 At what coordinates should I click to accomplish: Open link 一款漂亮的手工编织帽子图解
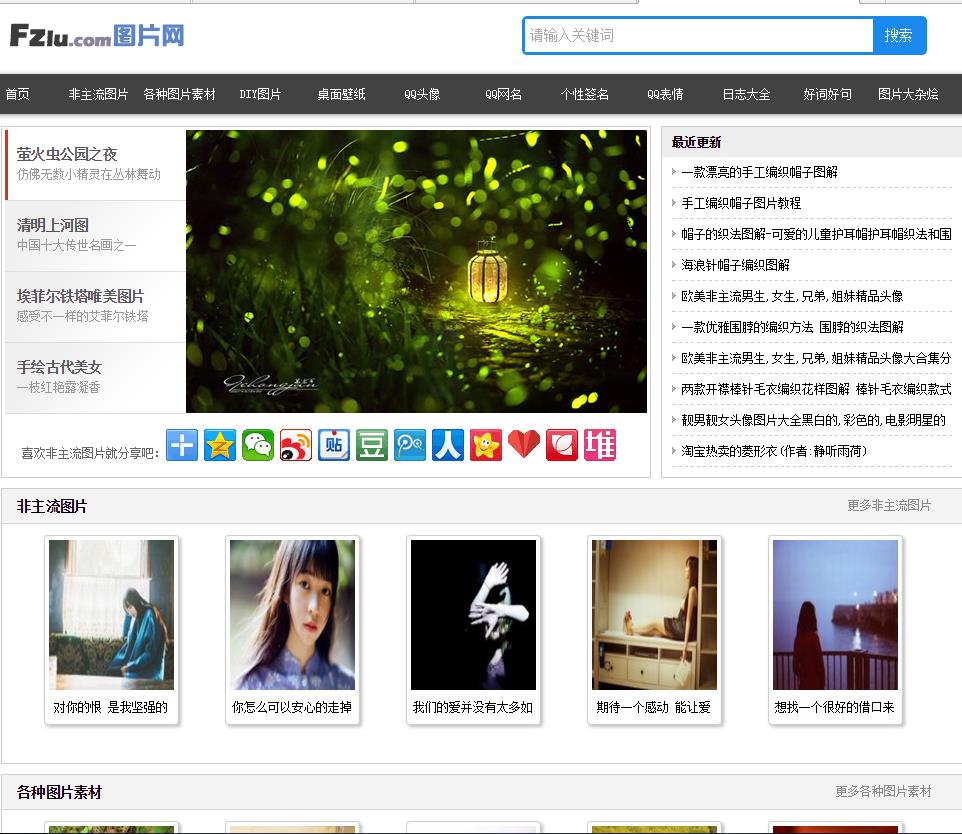pos(759,172)
